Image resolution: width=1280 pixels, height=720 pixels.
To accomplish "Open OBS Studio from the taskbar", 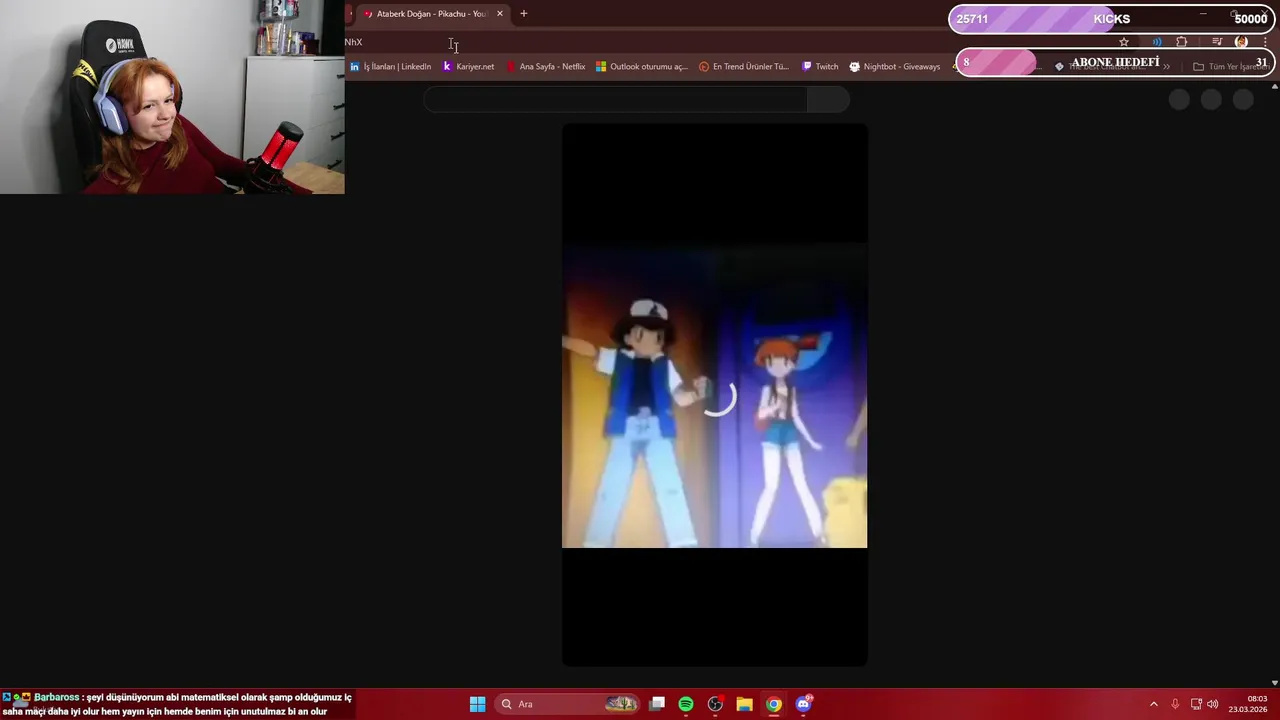I will [x=715, y=704].
